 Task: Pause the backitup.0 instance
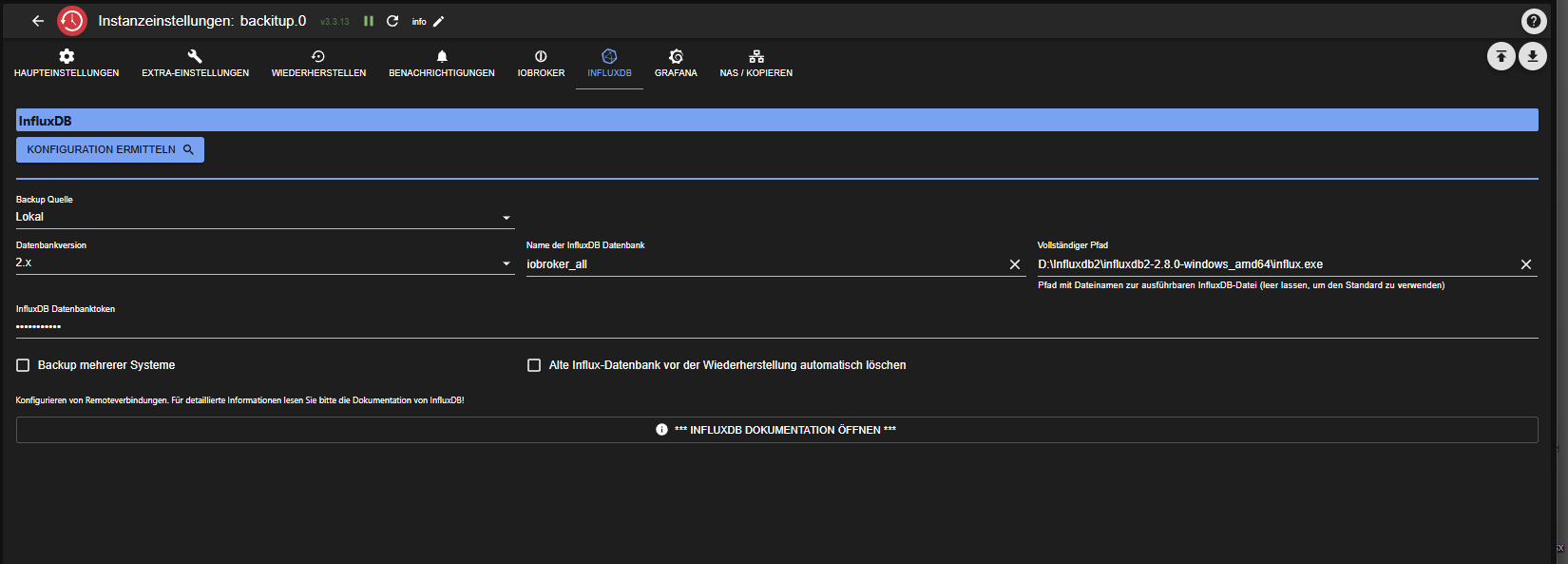pos(369,21)
